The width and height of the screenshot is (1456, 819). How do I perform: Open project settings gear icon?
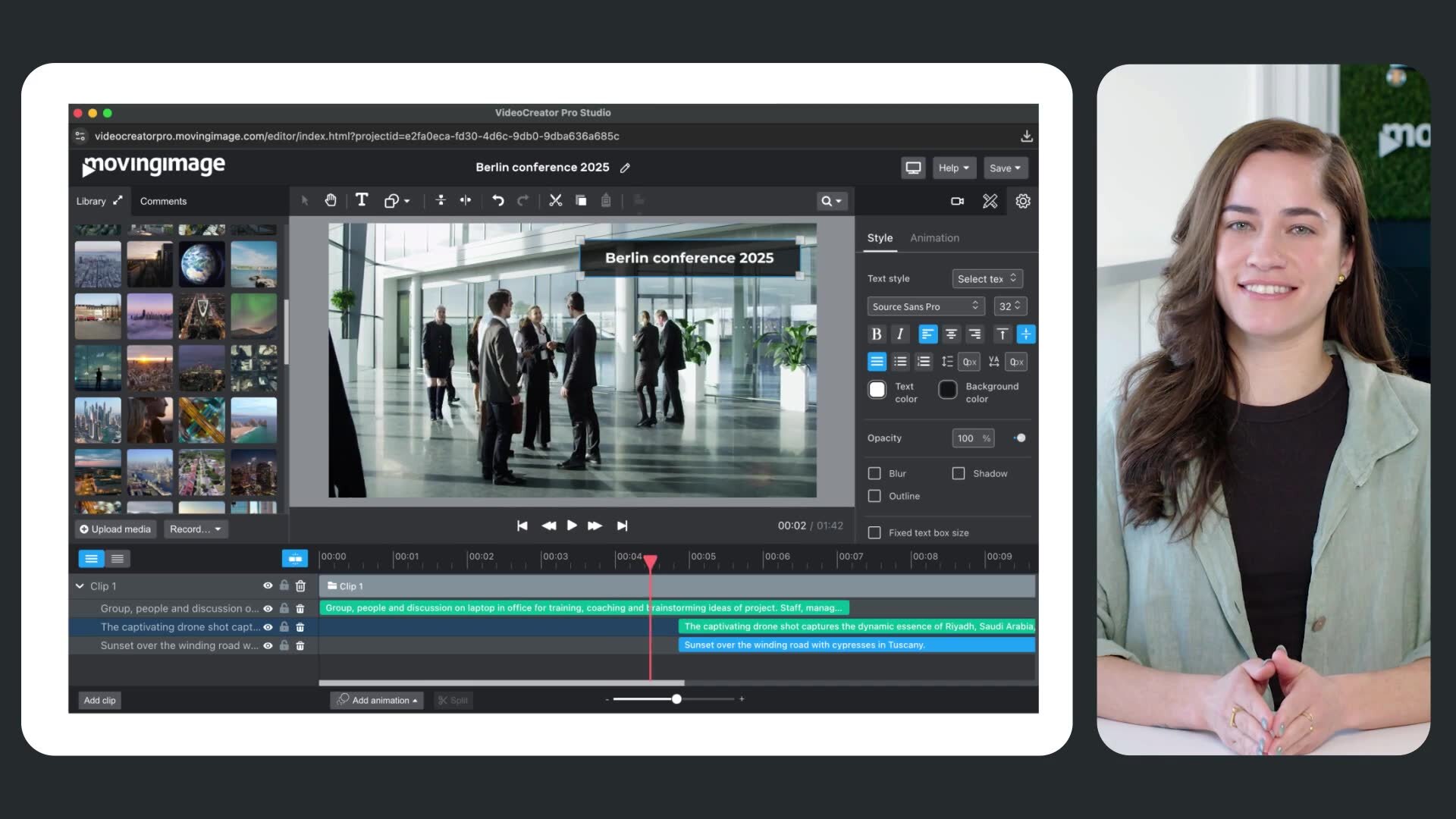[x=1023, y=201]
